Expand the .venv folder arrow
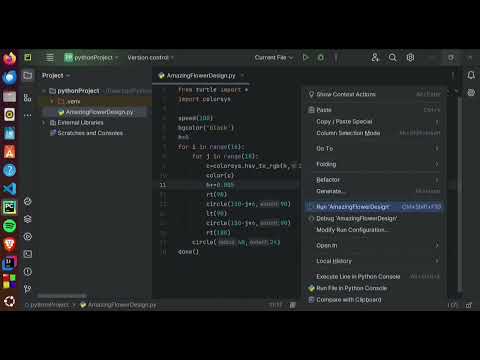Viewport: 480px width, 360px height. tap(52, 101)
